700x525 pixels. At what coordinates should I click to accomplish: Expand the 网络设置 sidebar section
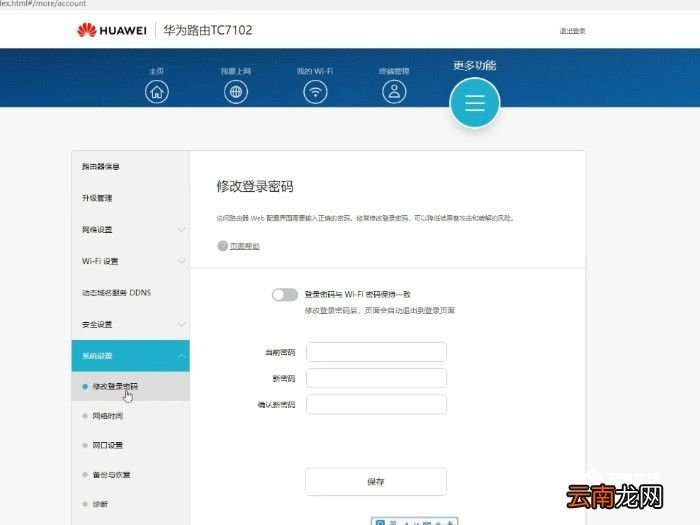point(130,229)
